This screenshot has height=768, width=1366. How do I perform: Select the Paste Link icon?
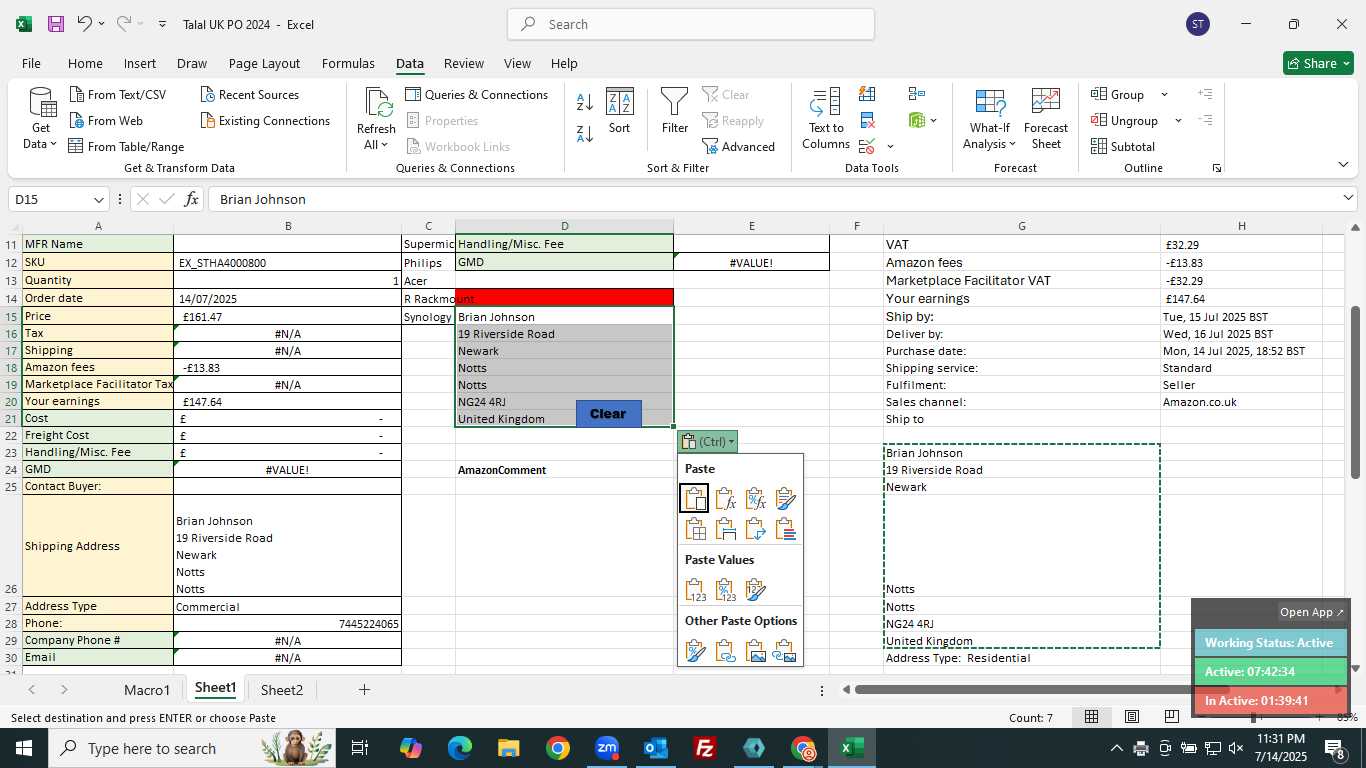tap(725, 651)
